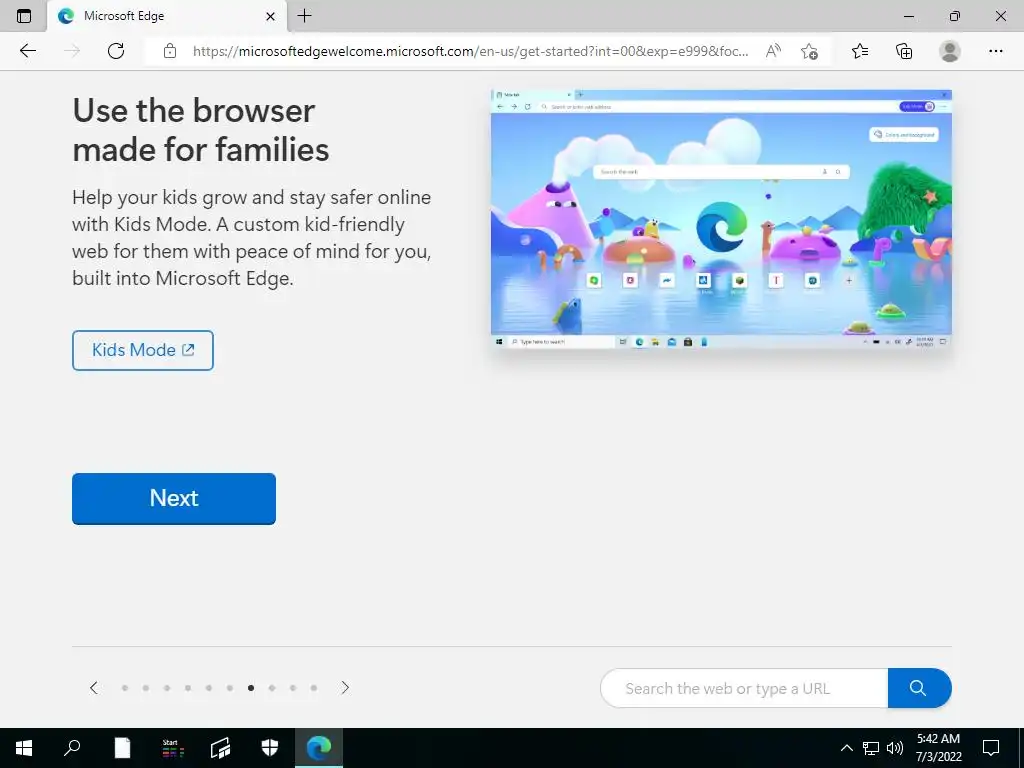Open the blank document taskbar icon
The width and height of the screenshot is (1024, 768).
click(122, 748)
